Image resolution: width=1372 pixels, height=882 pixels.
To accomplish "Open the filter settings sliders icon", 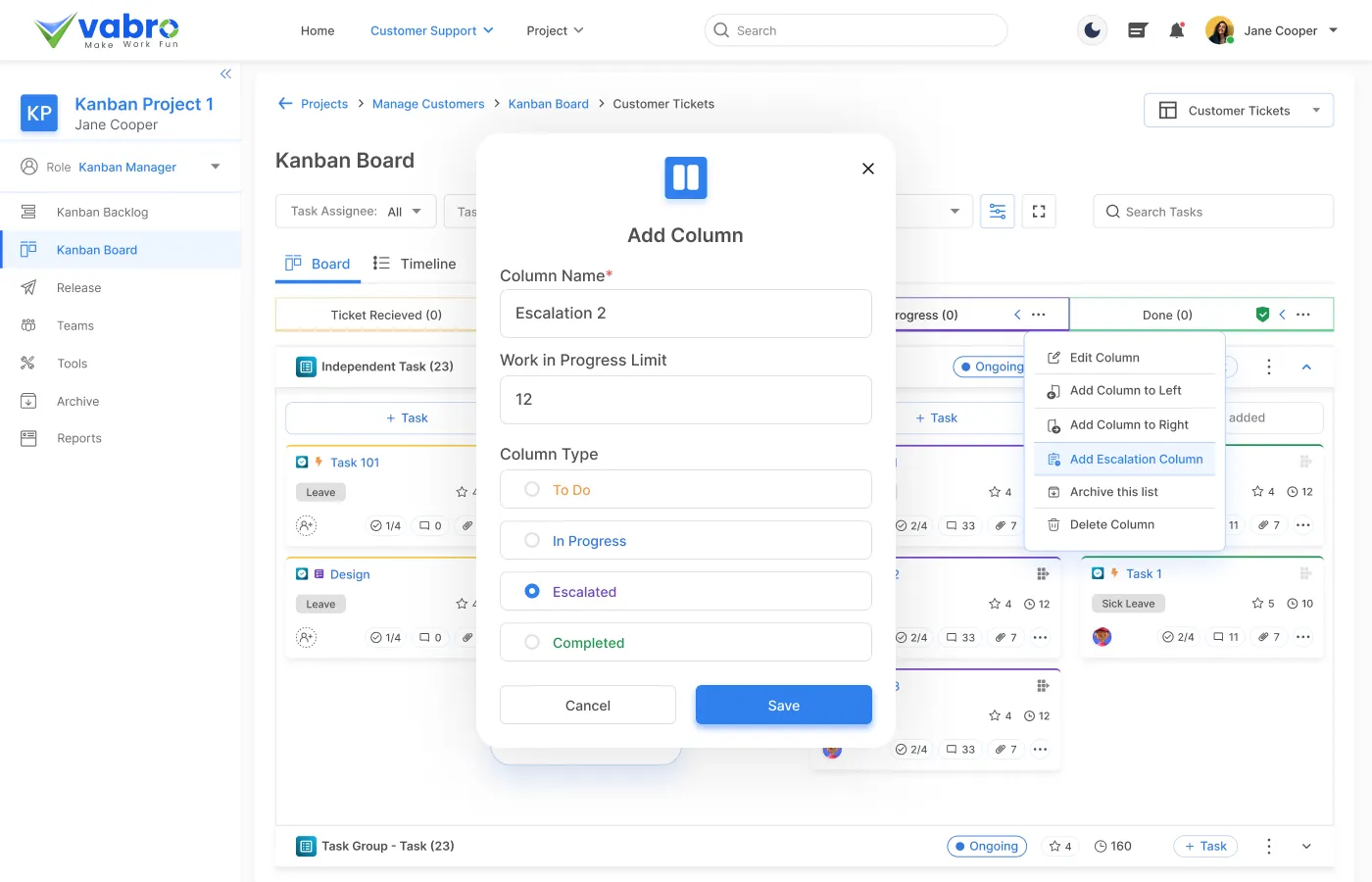I will point(998,212).
